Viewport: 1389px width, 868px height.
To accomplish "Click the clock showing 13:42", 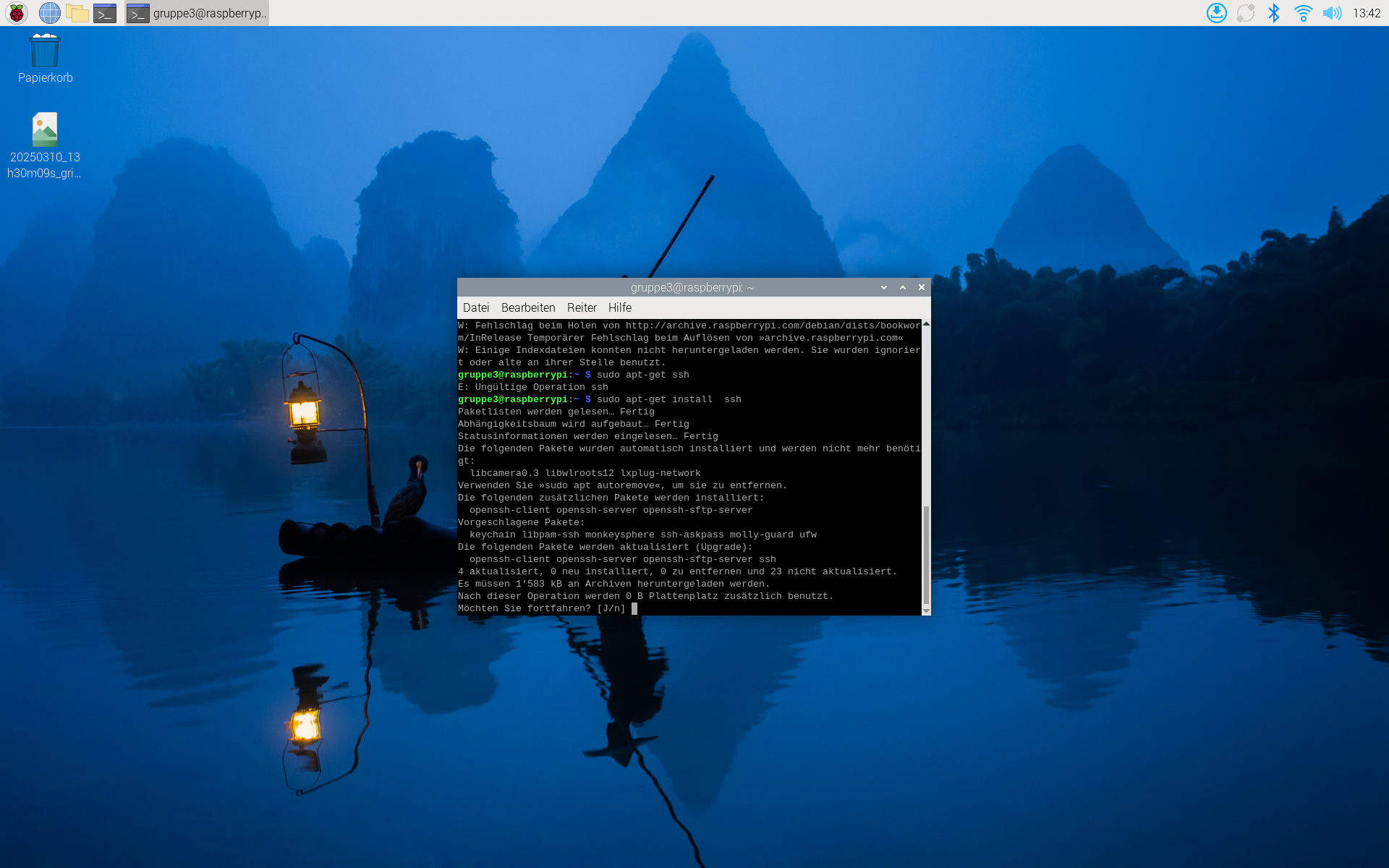I will coord(1366,13).
